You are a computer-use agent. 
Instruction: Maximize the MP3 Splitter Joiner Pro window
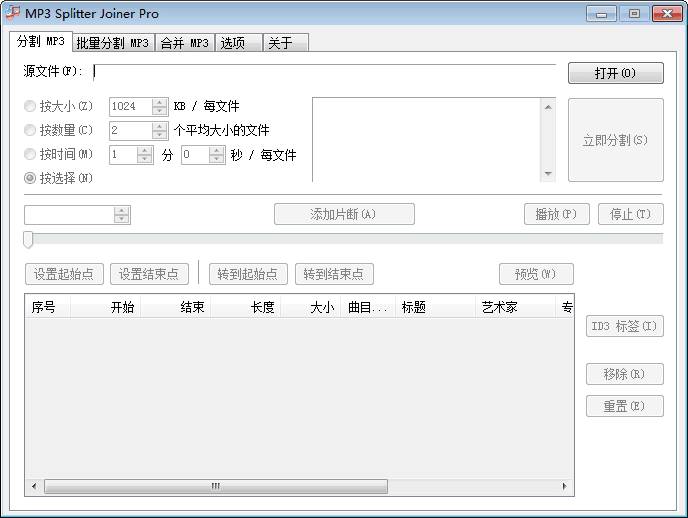tap(634, 14)
